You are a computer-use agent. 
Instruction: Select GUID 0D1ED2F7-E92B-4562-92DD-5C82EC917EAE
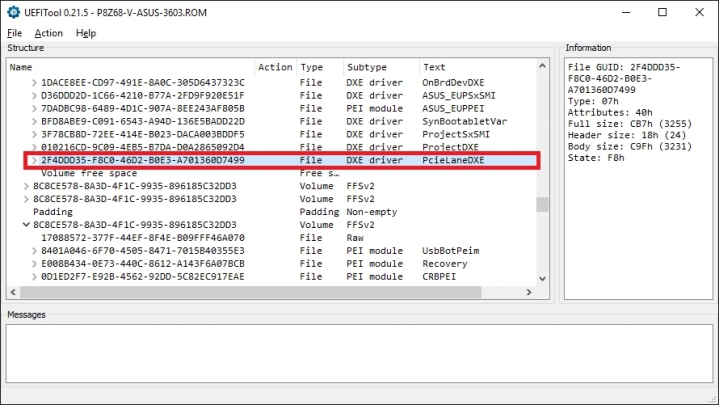point(143,276)
